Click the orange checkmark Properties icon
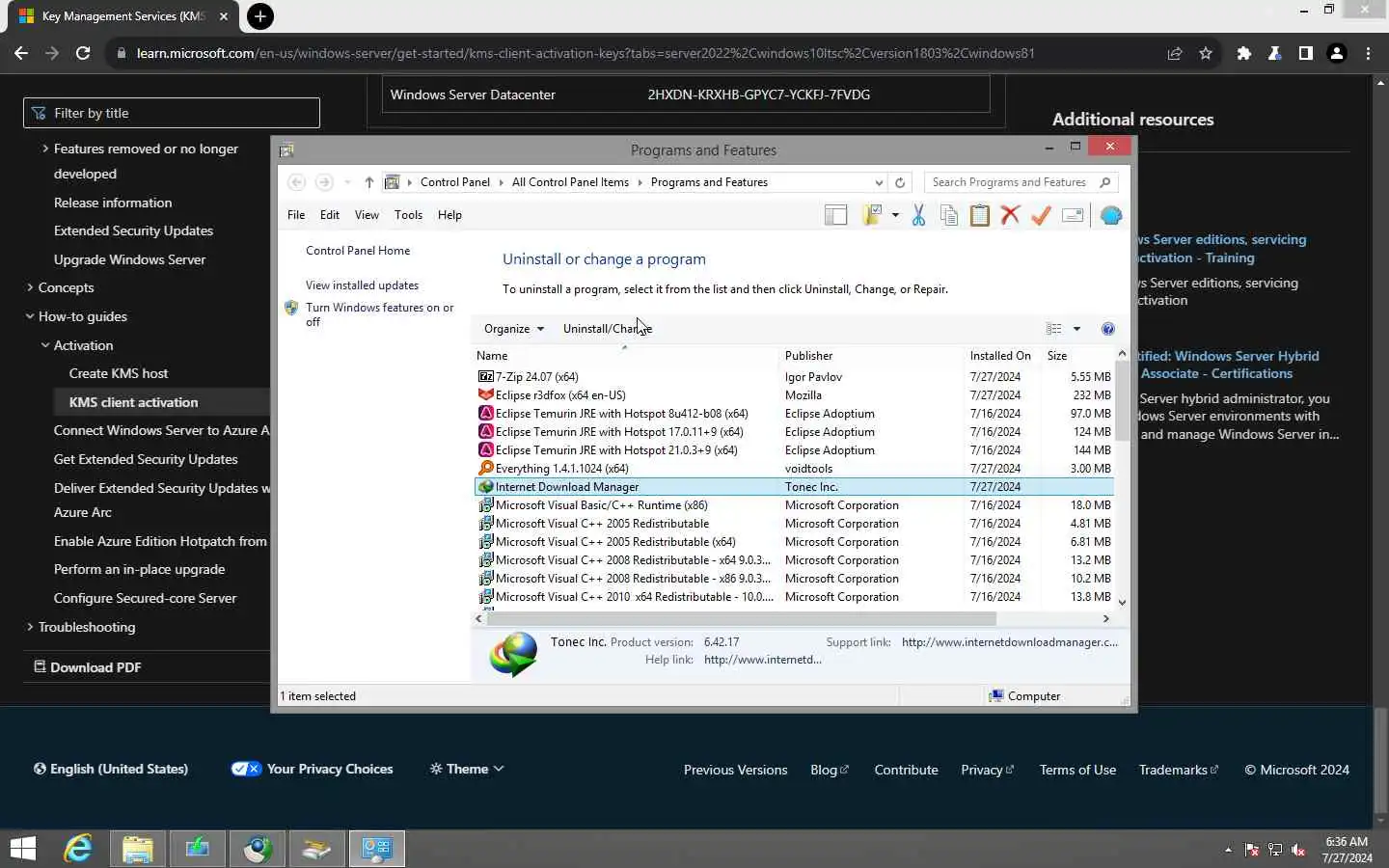 pyautogui.click(x=1041, y=216)
